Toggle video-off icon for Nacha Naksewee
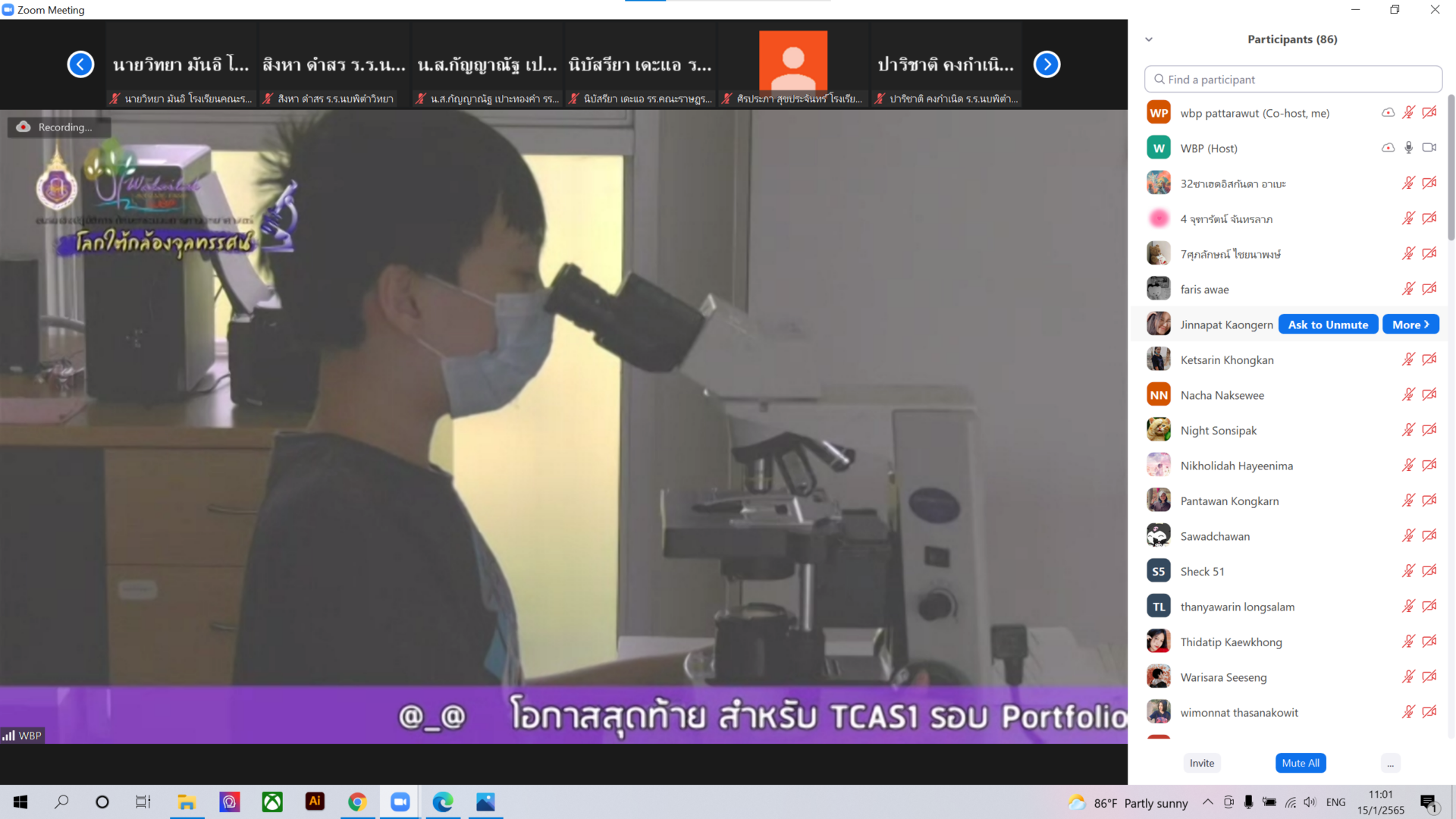The height and width of the screenshot is (819, 1456). point(1429,395)
